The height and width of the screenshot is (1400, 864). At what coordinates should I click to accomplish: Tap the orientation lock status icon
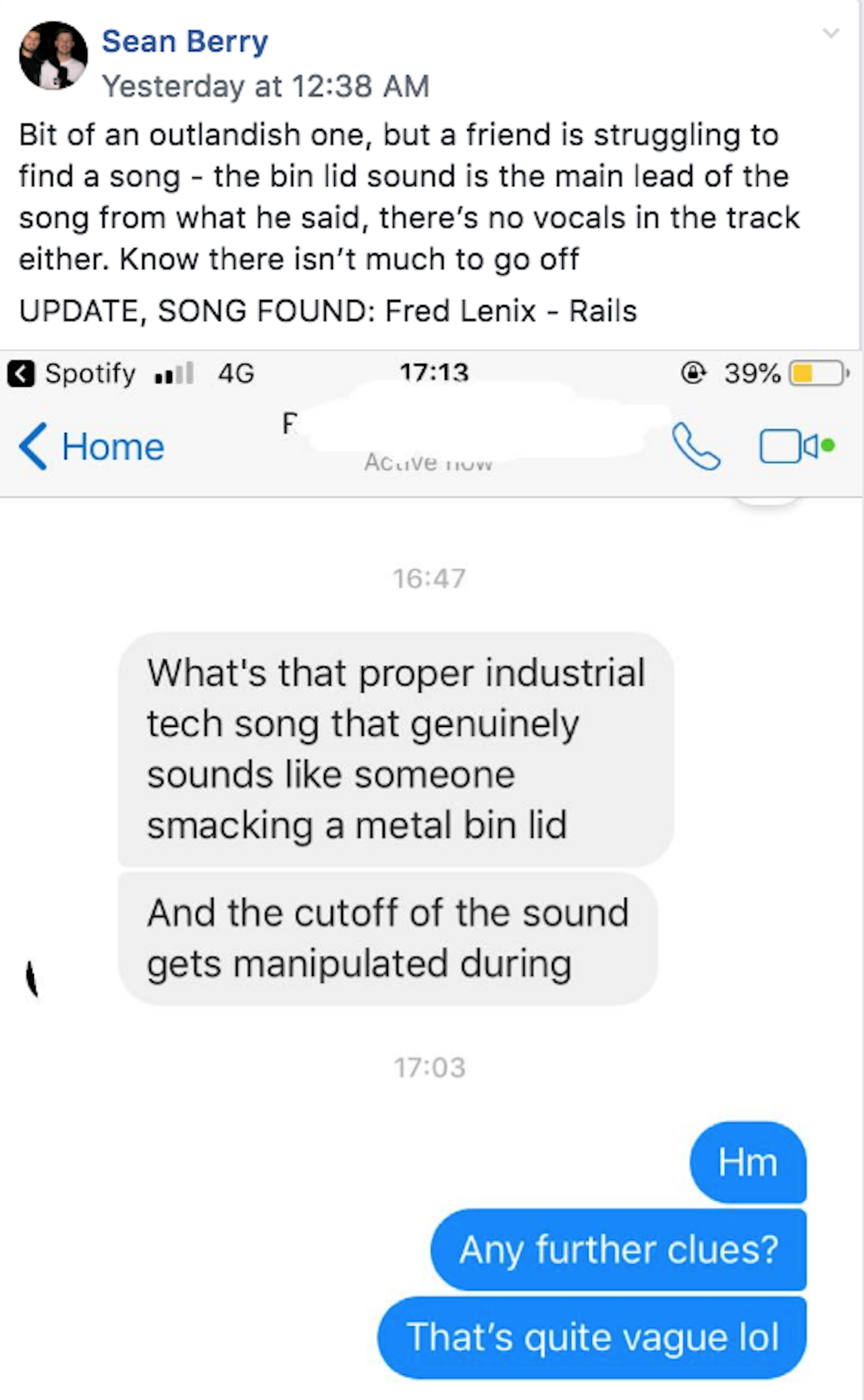pyautogui.click(x=693, y=373)
